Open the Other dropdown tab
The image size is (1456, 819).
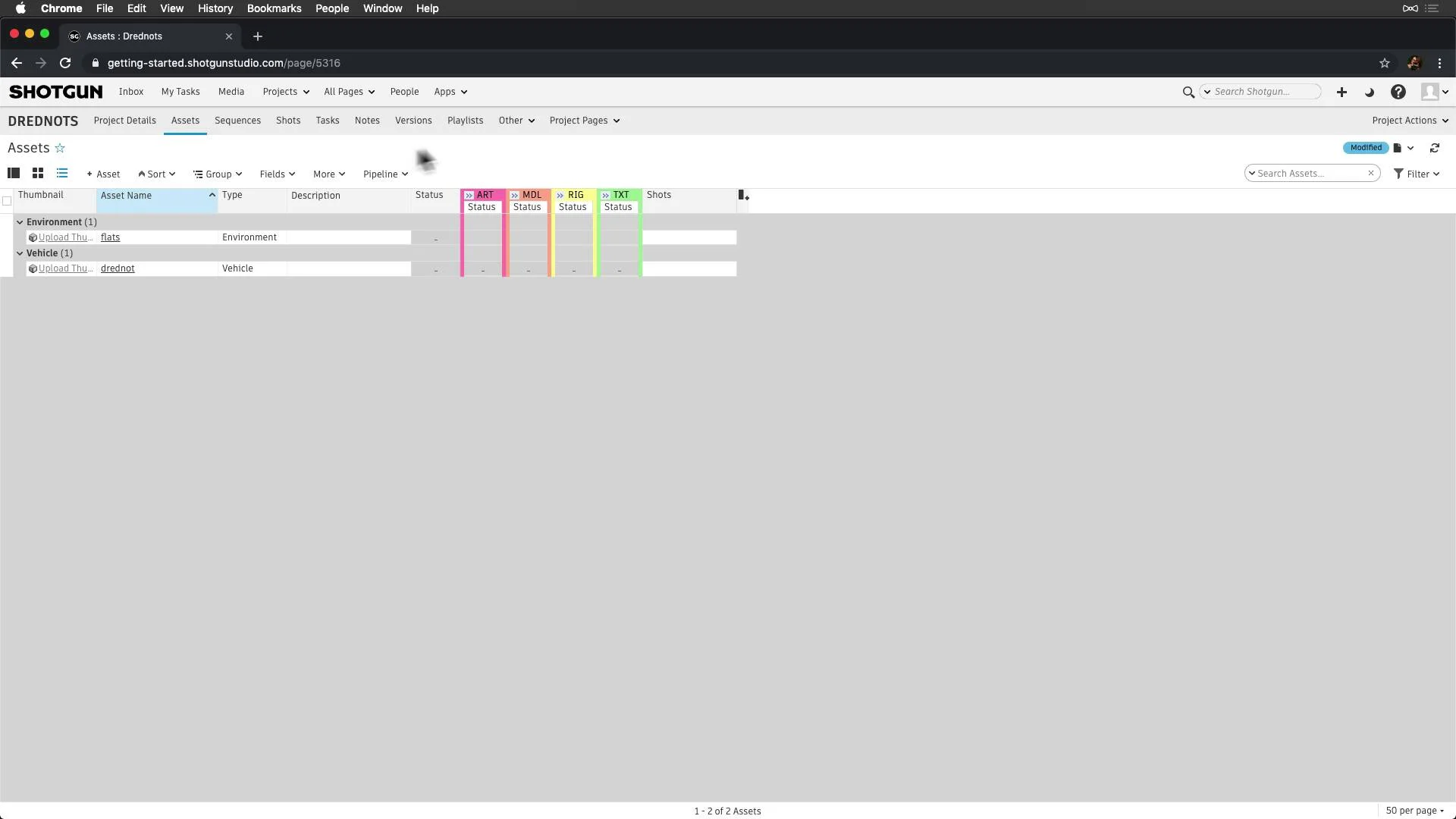pos(517,120)
